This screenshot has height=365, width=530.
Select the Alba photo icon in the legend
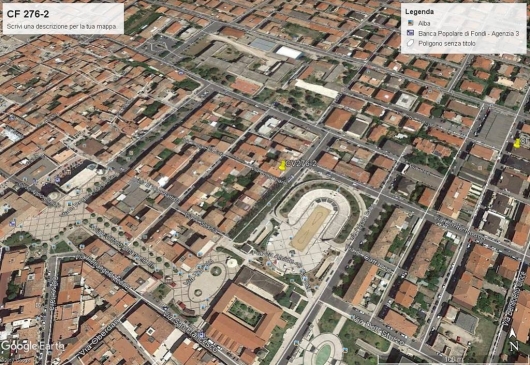pos(410,23)
